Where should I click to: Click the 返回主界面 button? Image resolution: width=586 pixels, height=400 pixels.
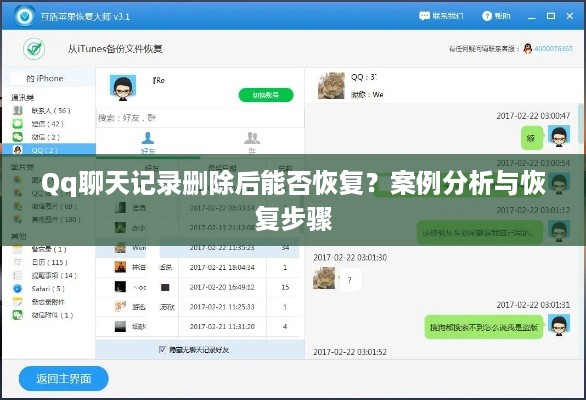[x=64, y=379]
